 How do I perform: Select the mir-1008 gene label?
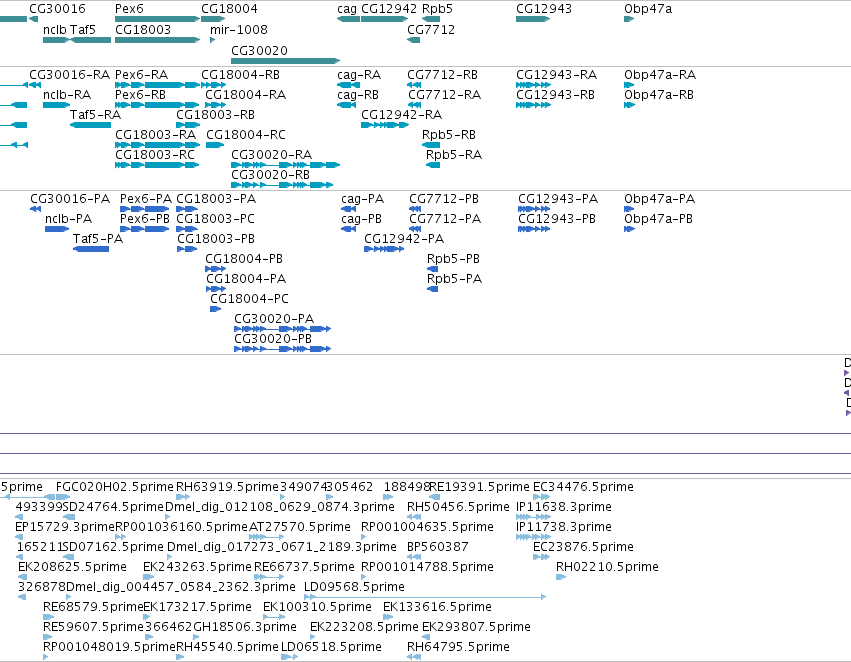[239, 29]
